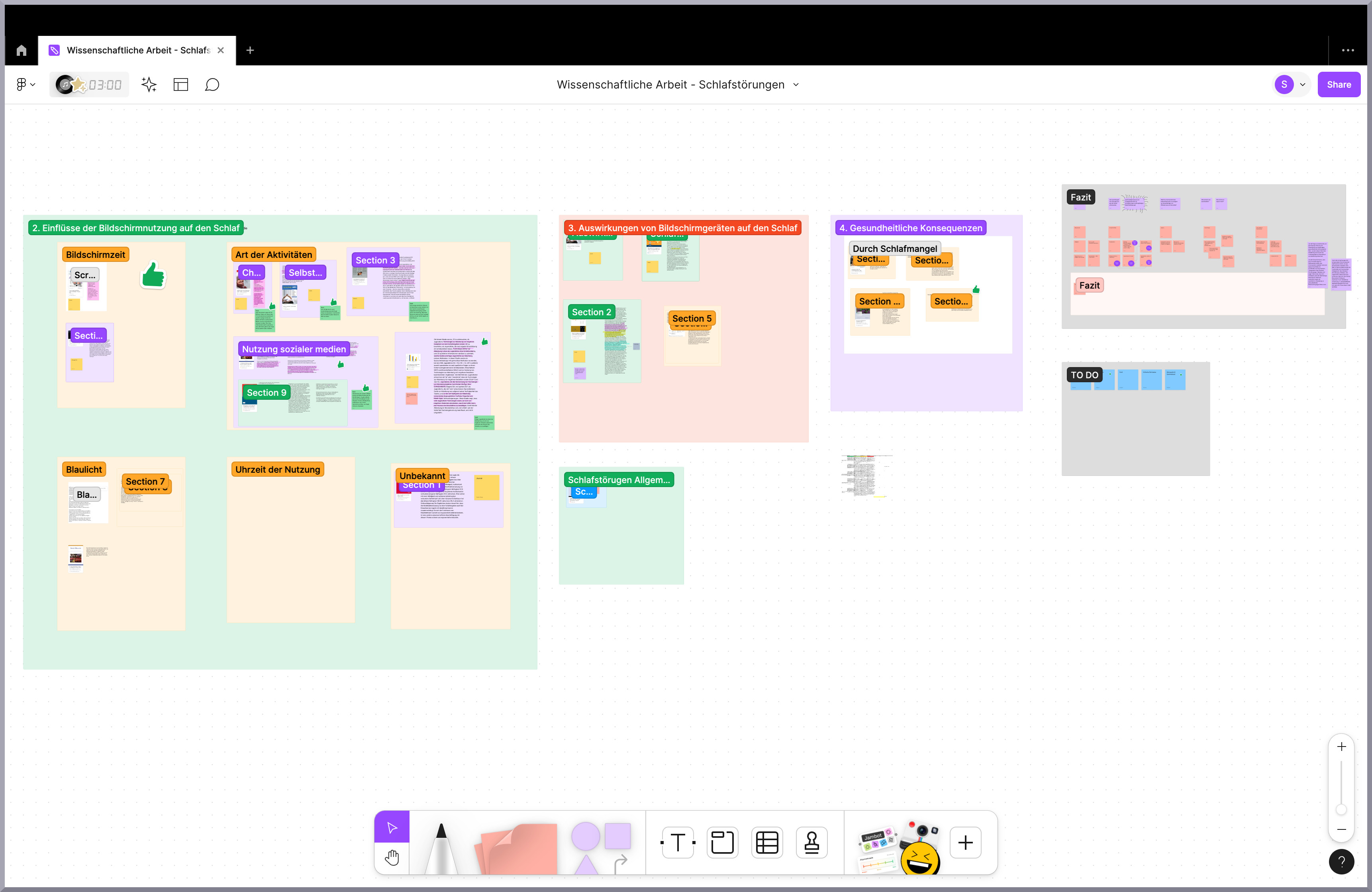Open the templates layout icon
1372x892 pixels.
[181, 85]
